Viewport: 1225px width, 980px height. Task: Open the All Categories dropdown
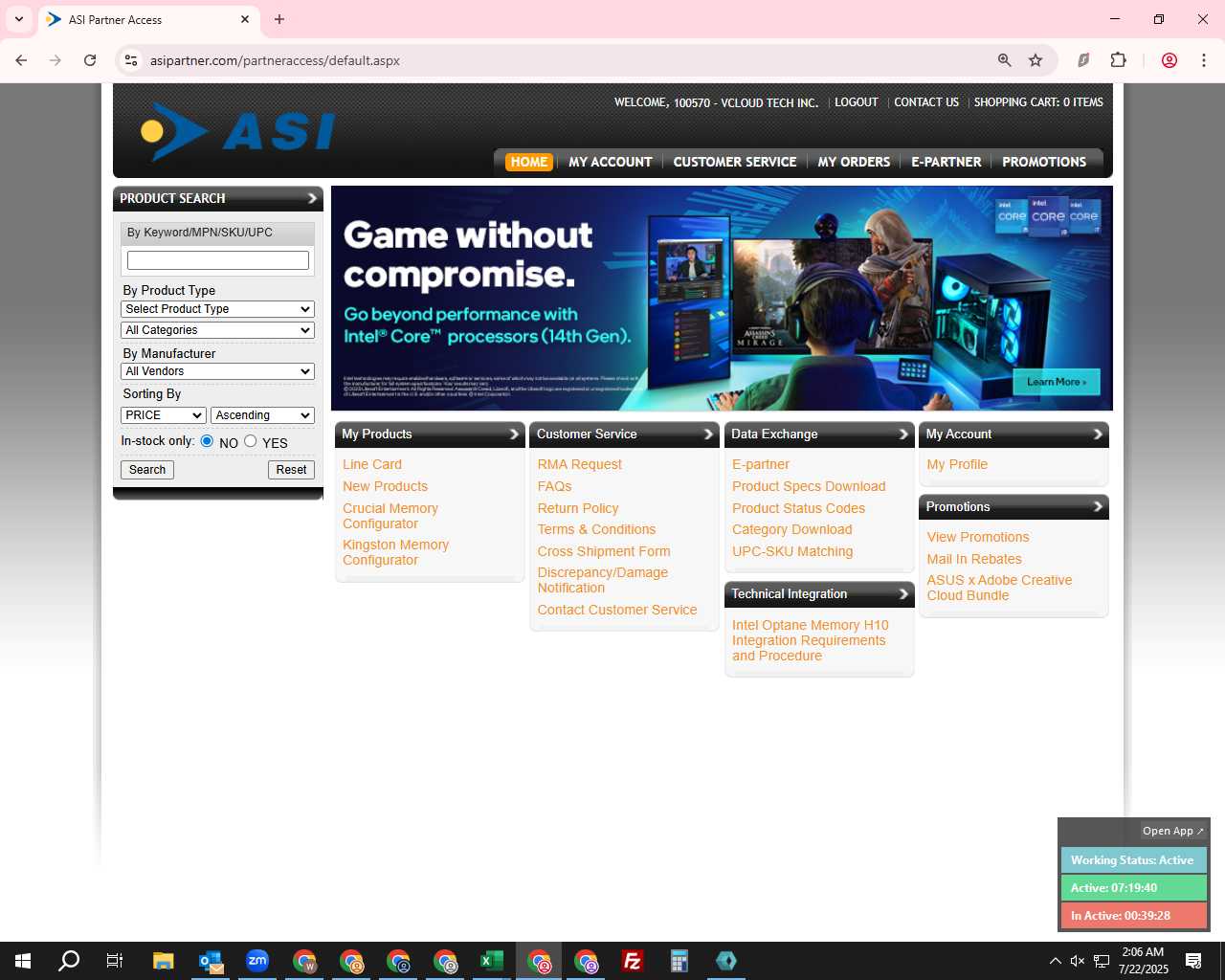point(218,330)
